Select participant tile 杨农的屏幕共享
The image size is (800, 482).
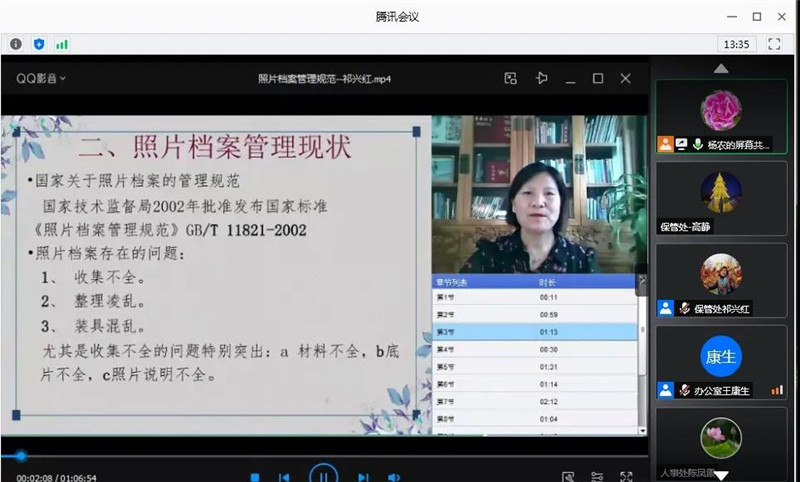(721, 116)
